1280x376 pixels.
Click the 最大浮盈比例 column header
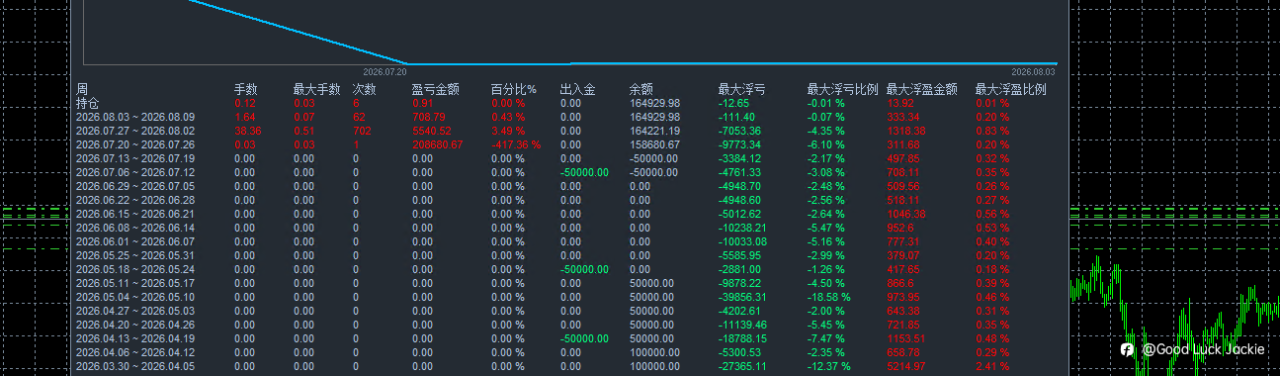(1011, 89)
